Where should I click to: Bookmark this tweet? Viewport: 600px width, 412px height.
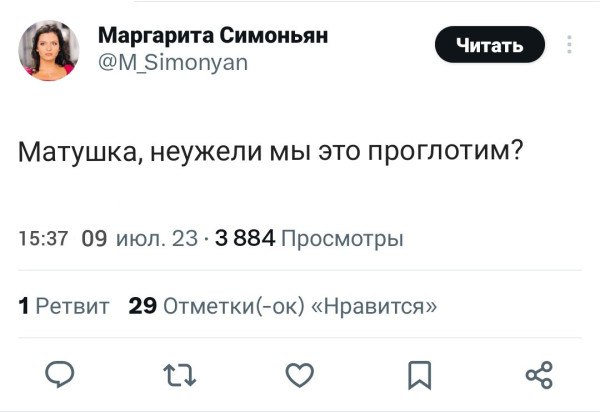point(418,376)
